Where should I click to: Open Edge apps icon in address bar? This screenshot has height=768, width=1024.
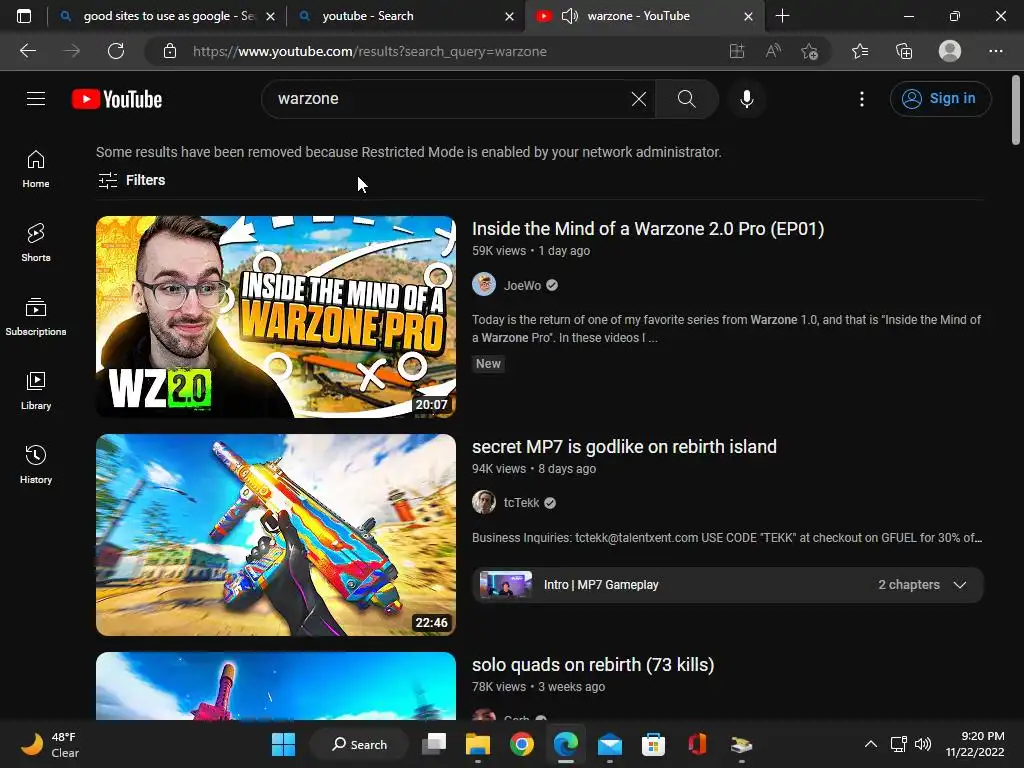pos(737,51)
